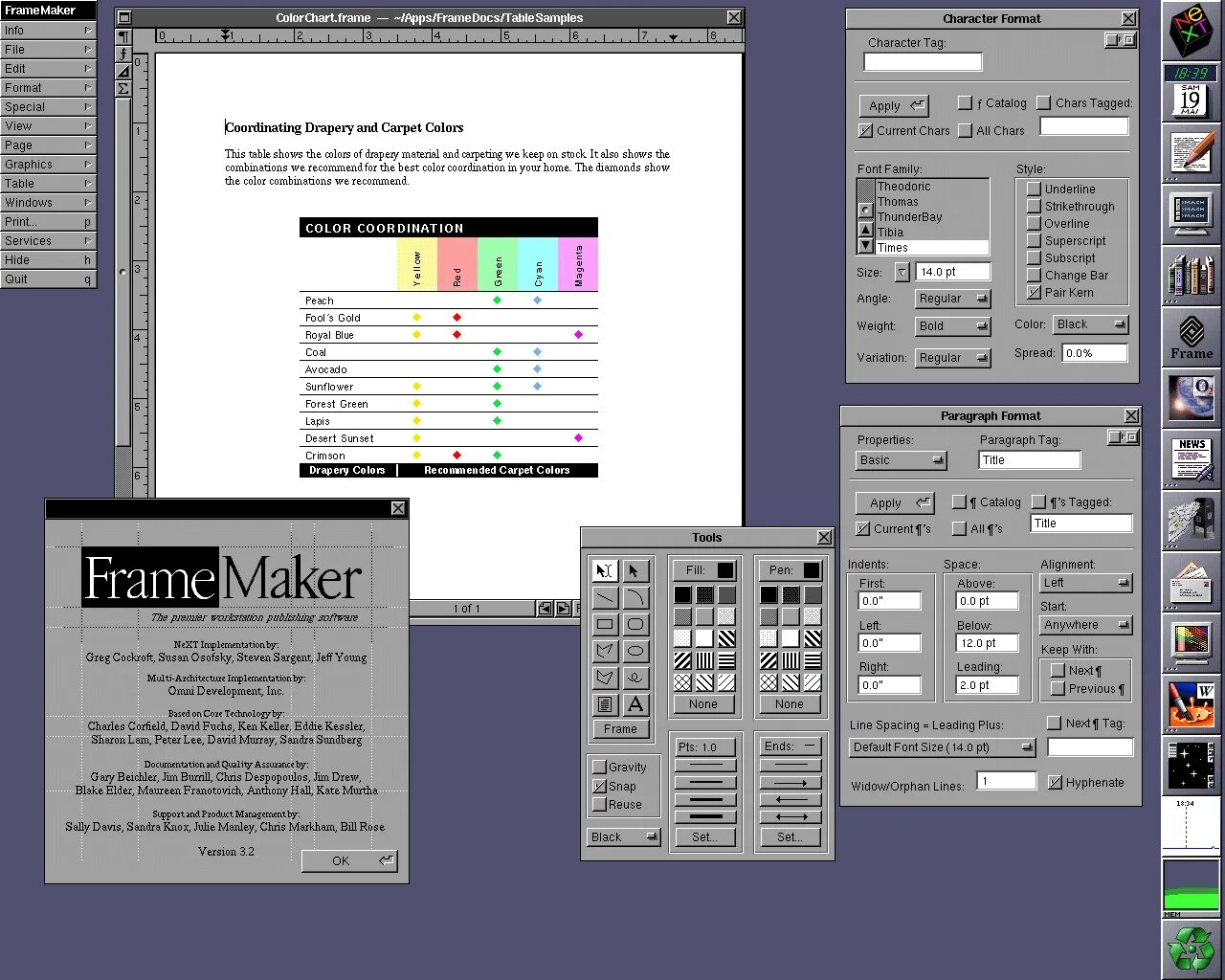Check All Chars in Character Format

[965, 130]
